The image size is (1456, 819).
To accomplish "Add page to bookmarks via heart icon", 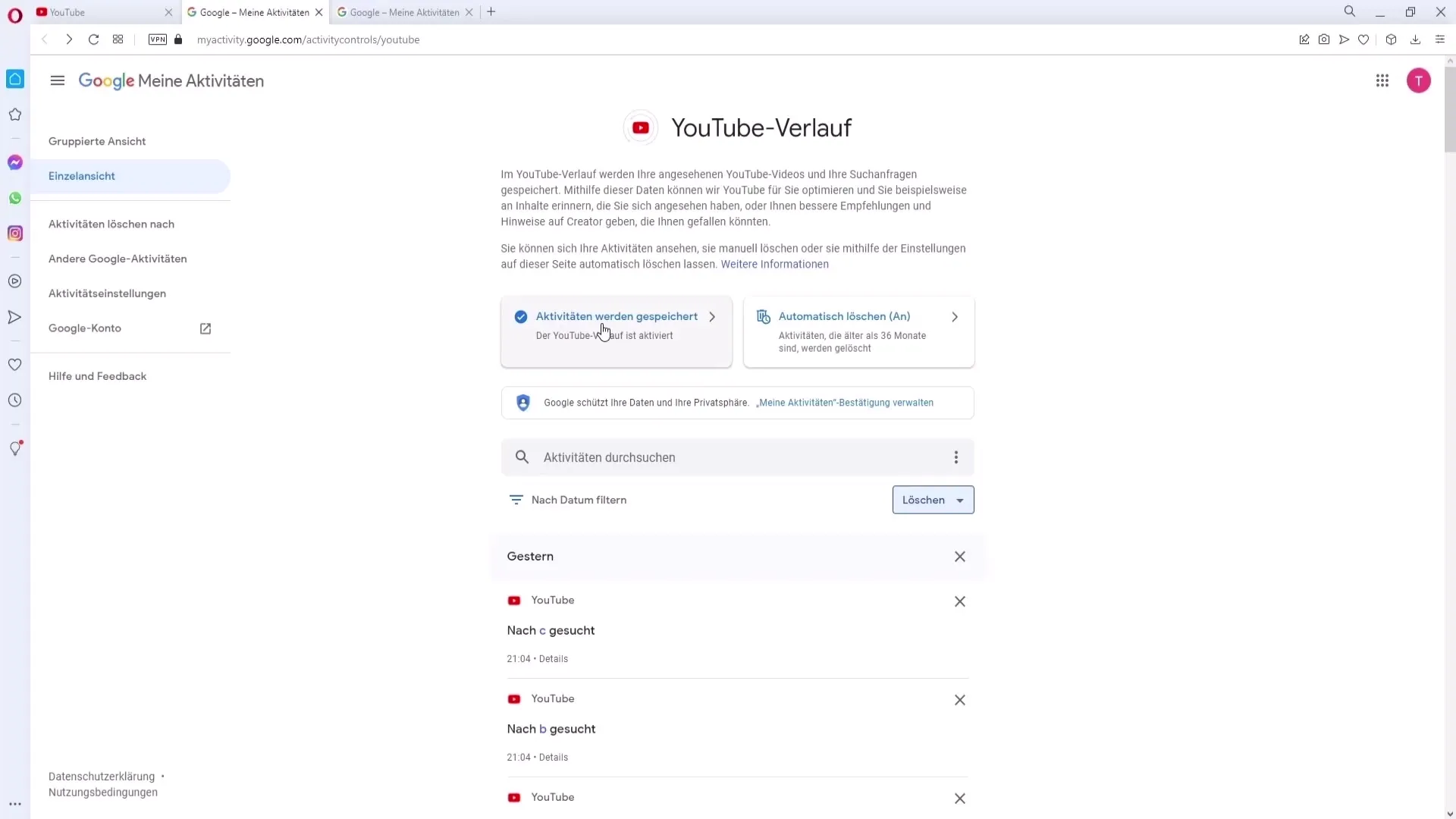I will pyautogui.click(x=1363, y=39).
